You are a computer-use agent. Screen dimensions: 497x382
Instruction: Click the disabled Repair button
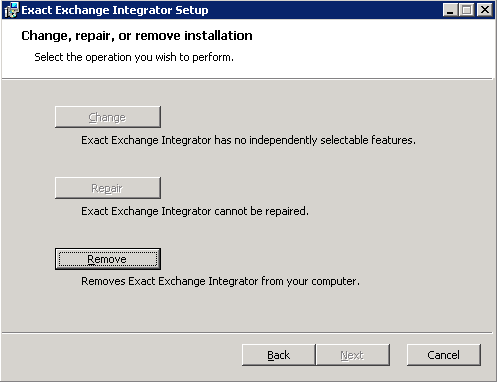coord(108,188)
